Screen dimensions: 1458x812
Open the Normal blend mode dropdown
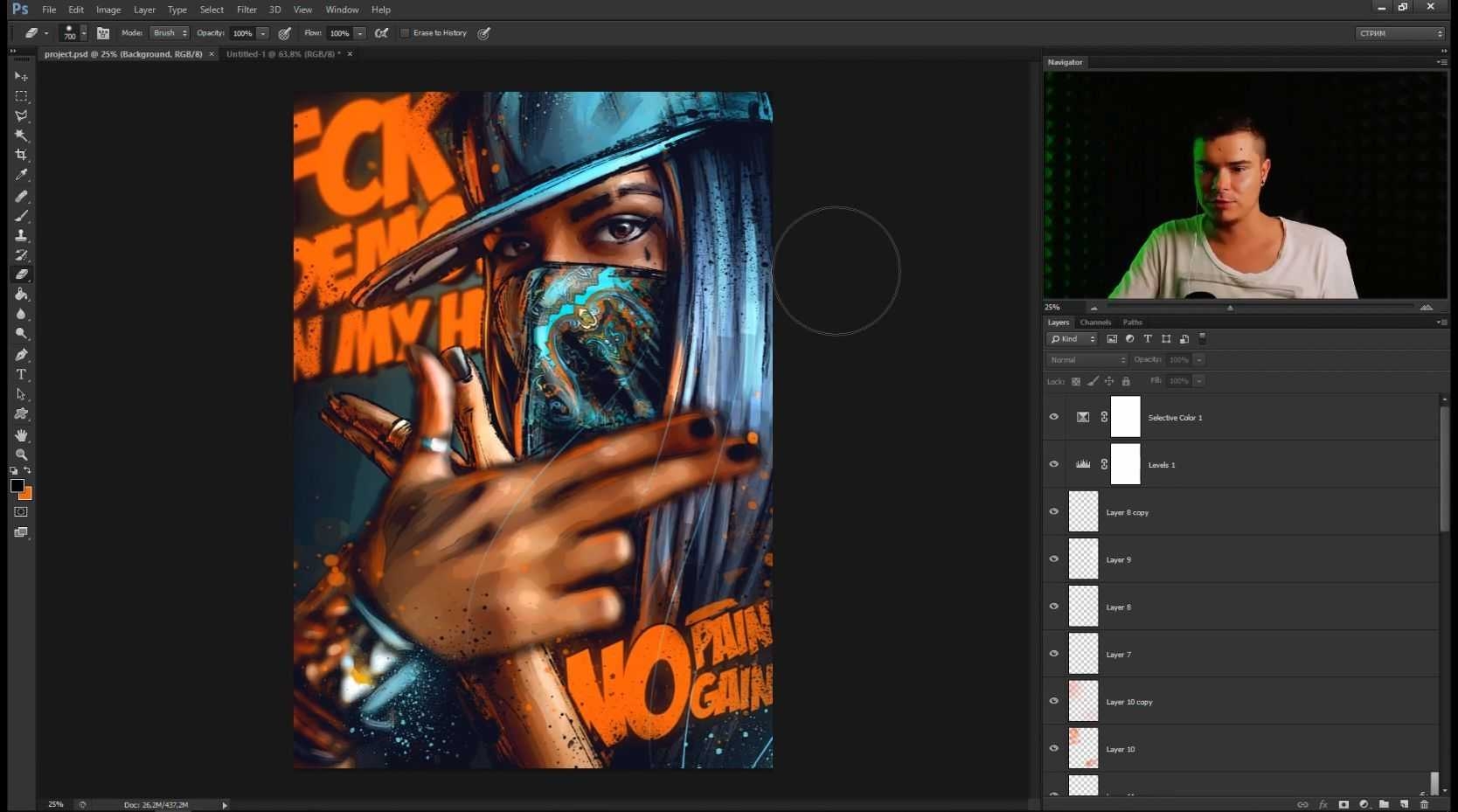click(x=1088, y=360)
